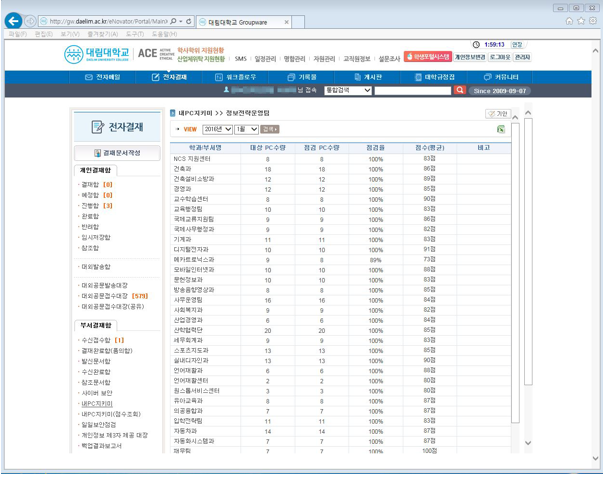Viewport: 608px width, 482px height.
Task: Click the orange search button in the dark bar
Action: [459, 90]
